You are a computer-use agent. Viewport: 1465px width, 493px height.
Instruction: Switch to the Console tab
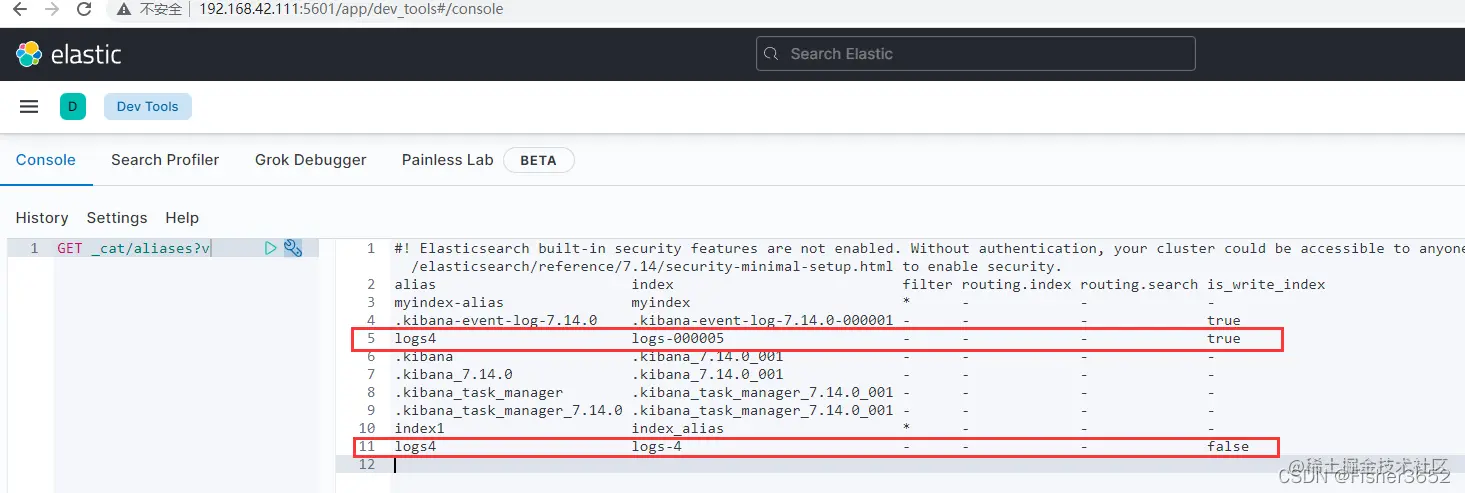click(x=46, y=159)
